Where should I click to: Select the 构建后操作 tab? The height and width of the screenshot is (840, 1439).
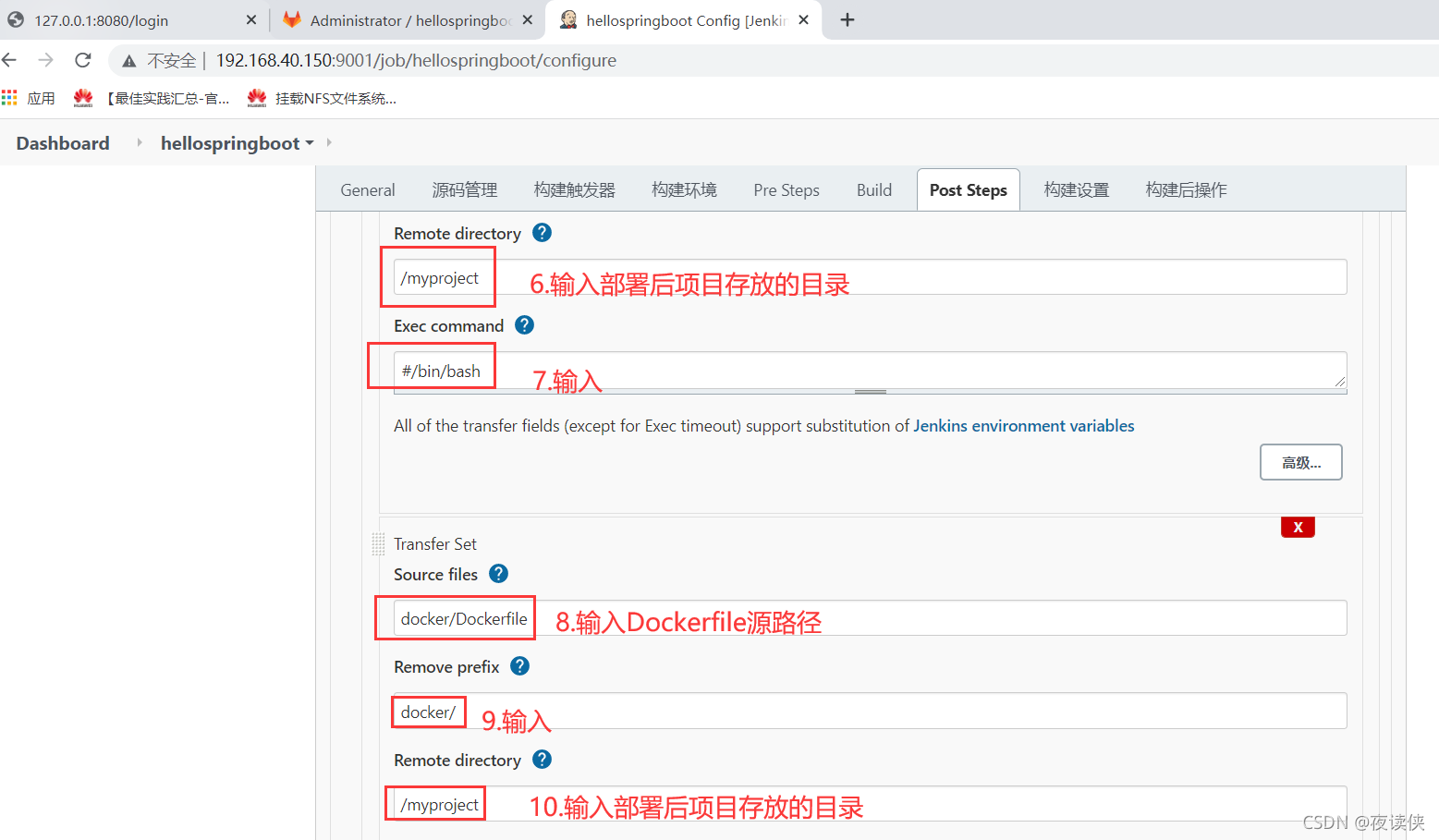[1187, 189]
